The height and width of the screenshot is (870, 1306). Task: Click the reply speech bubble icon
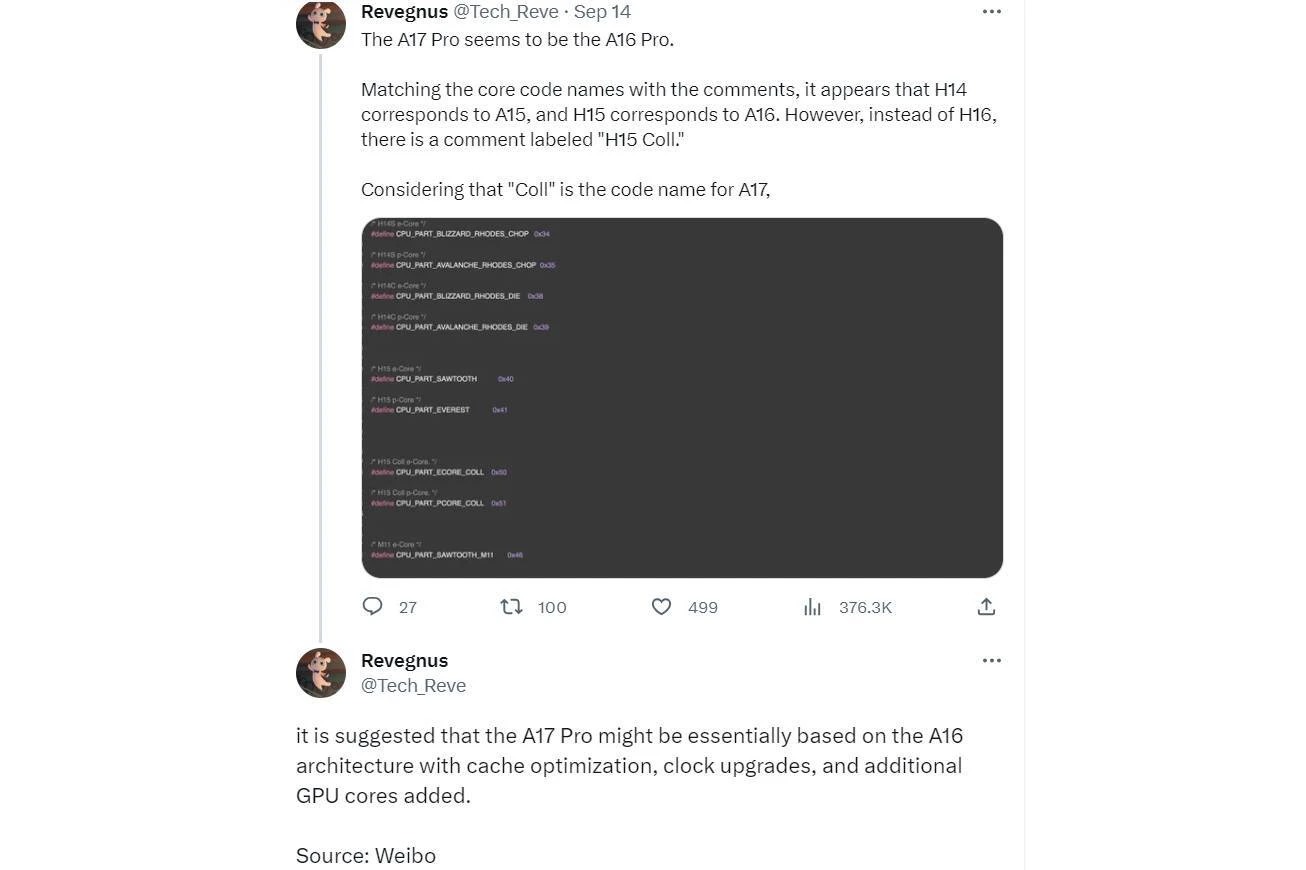click(372, 606)
